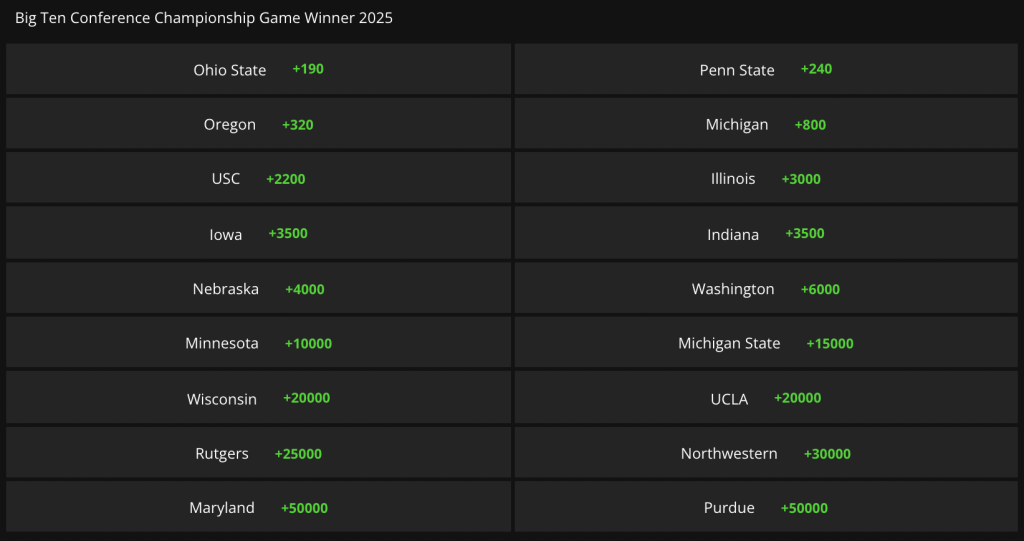Add Oregon +320 to bet slip
The image size is (1024, 541).
258,125
